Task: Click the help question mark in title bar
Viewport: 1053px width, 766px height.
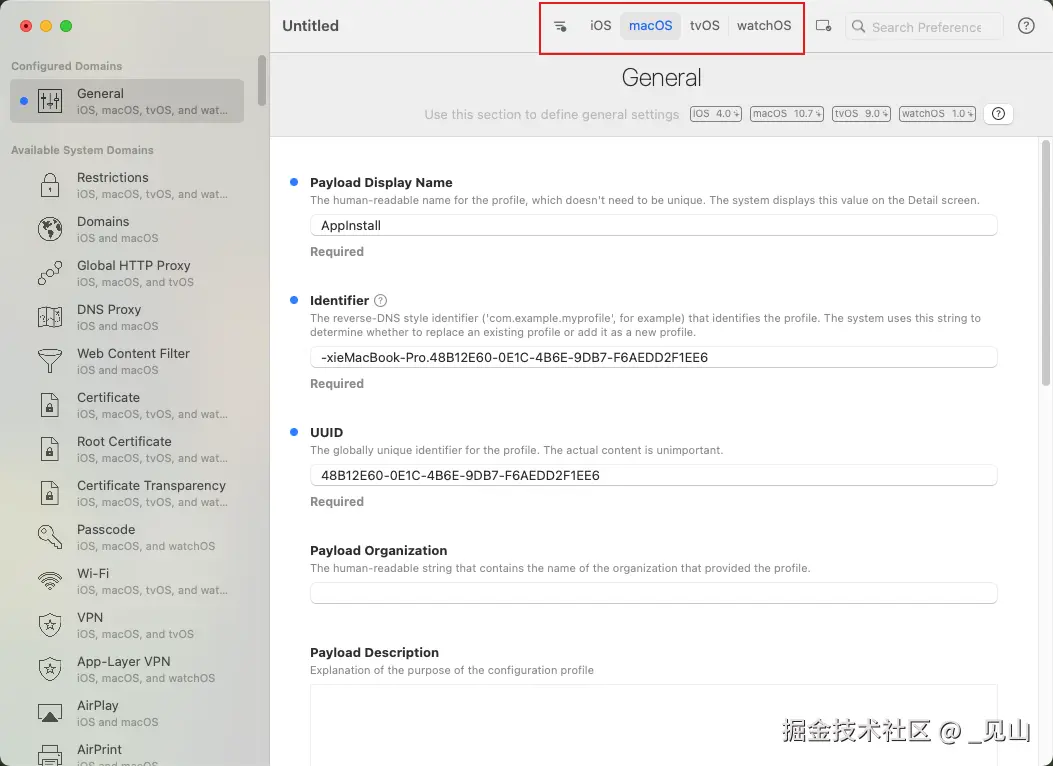Action: (x=1026, y=26)
